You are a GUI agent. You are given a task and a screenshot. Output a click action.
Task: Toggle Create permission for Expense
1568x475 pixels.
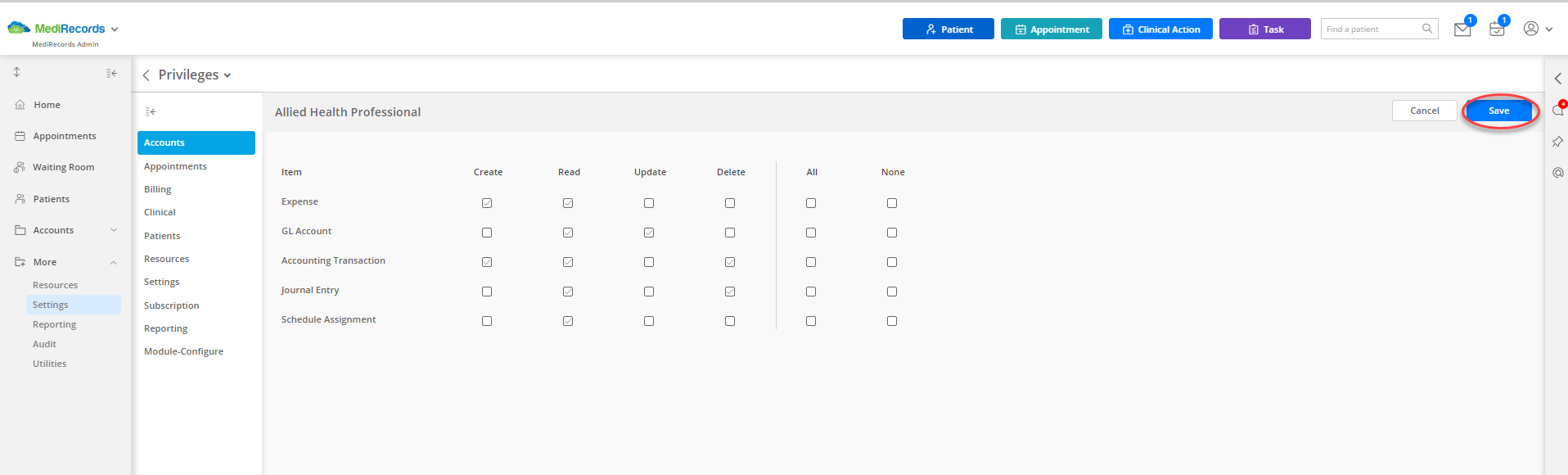click(x=487, y=203)
